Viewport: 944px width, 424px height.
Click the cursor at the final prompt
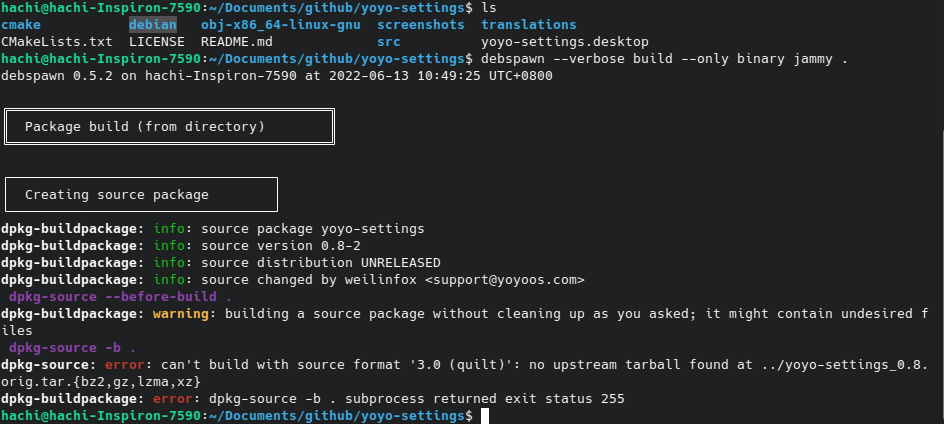[485, 416]
